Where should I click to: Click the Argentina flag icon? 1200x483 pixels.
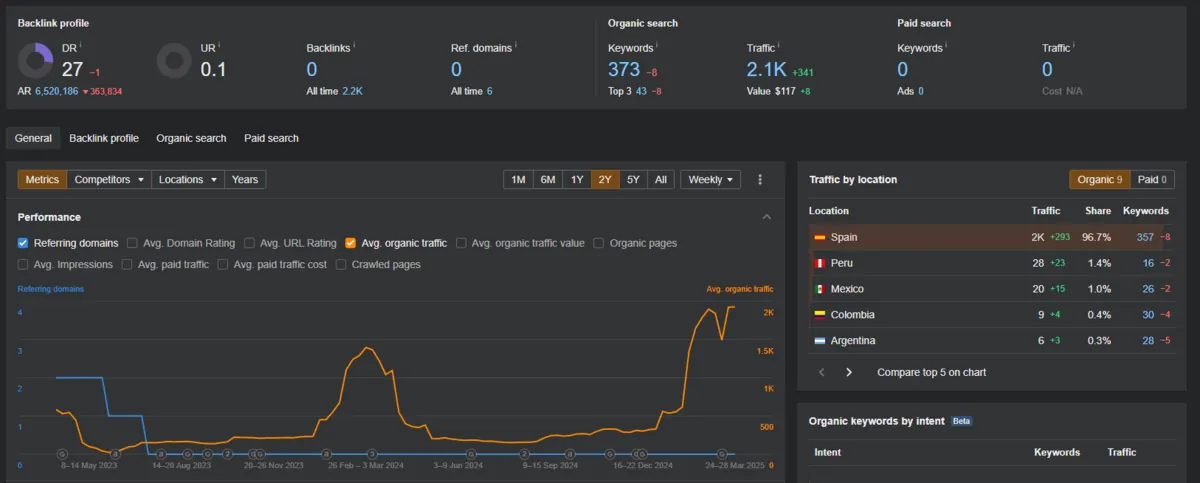[820, 341]
